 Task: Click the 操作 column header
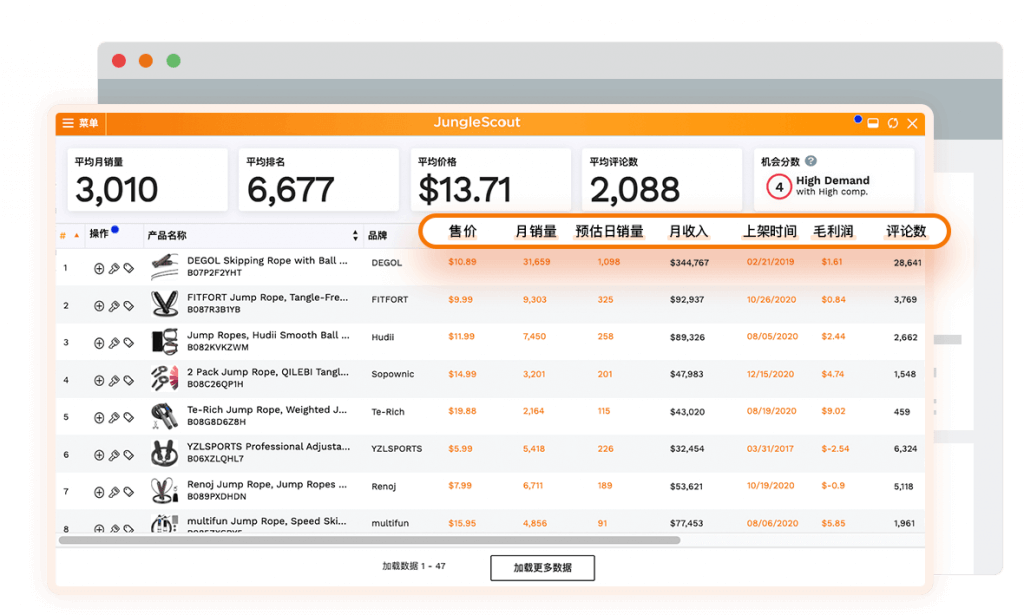pos(99,234)
